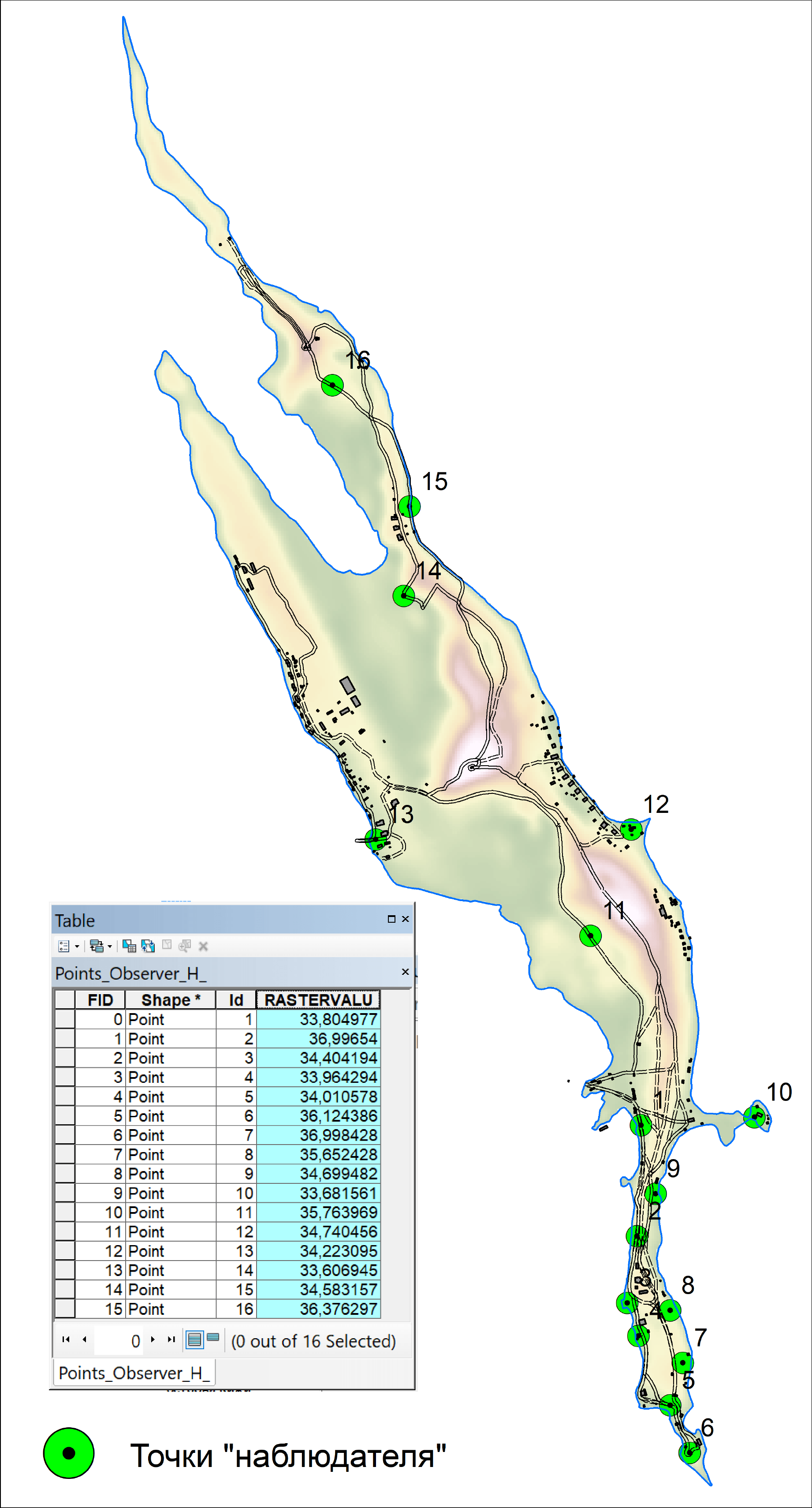Toggle Show all records view
Image resolution: width=812 pixels, height=1508 pixels.
pos(194,1340)
